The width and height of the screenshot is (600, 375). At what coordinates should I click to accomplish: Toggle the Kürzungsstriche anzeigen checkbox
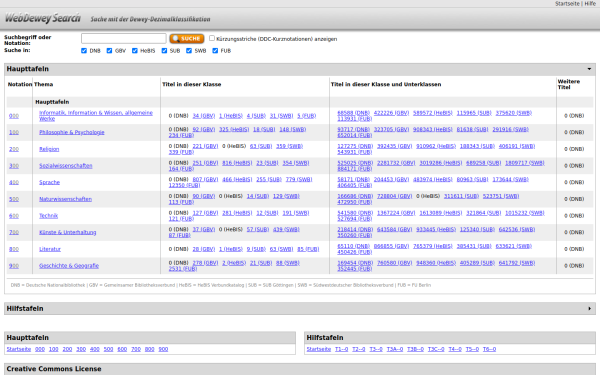(212, 38)
